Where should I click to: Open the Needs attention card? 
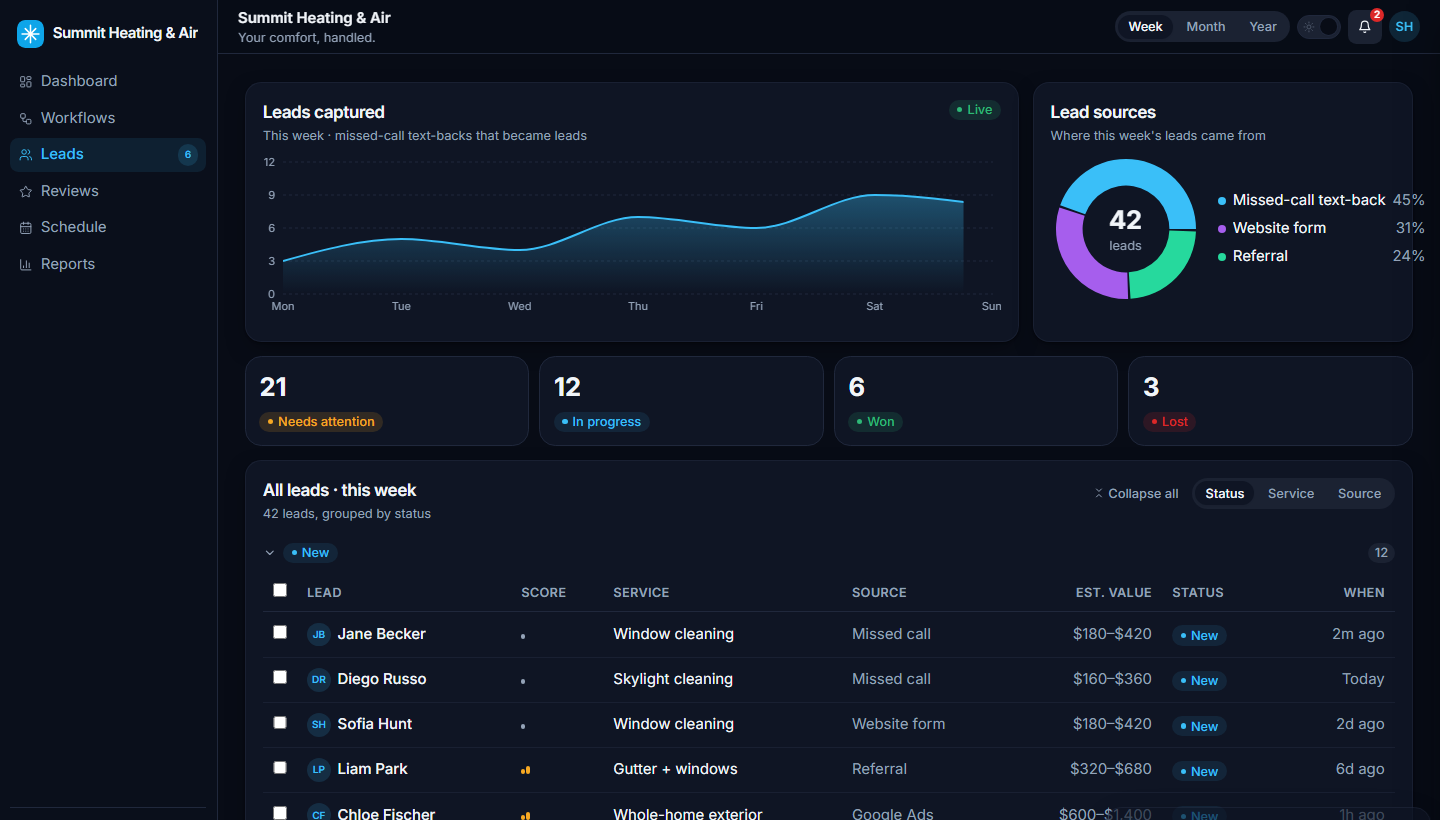point(387,401)
